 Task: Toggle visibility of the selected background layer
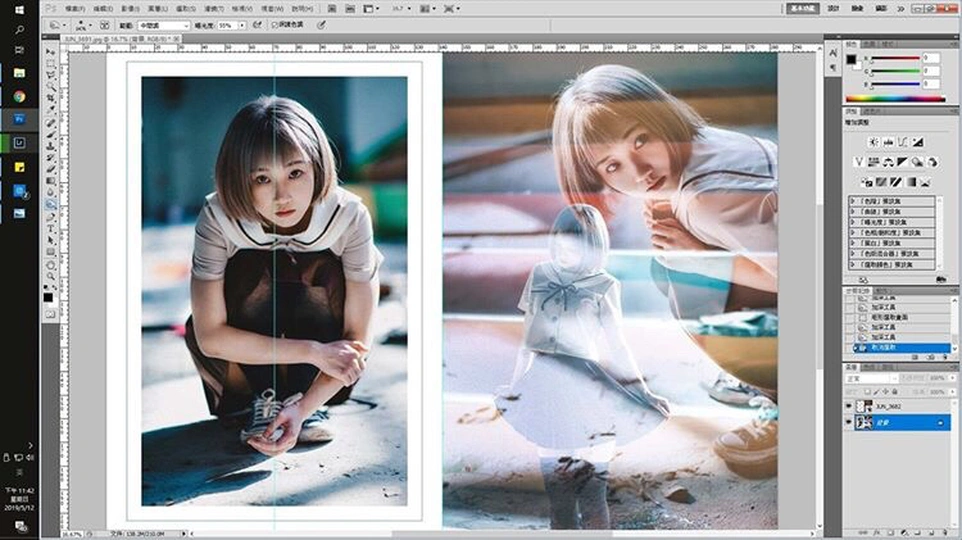849,423
